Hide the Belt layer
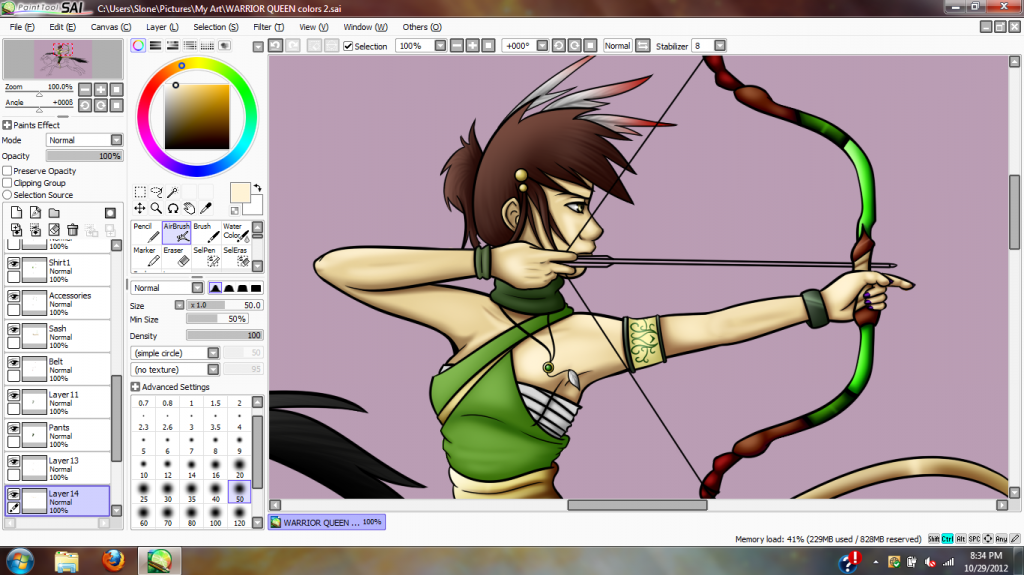 point(13,362)
